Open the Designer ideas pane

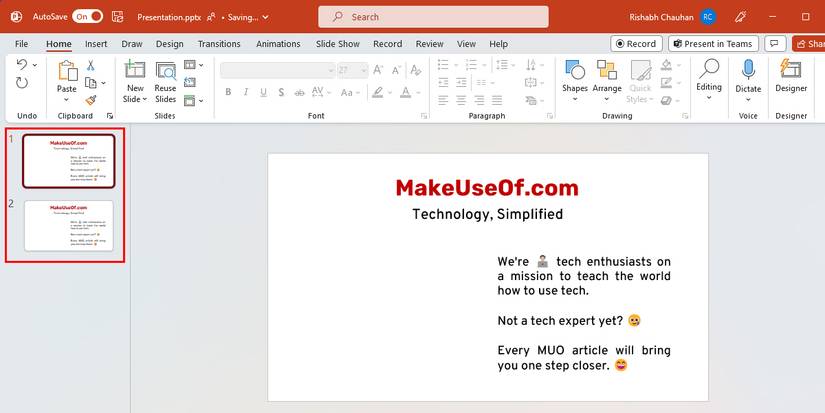click(x=791, y=69)
